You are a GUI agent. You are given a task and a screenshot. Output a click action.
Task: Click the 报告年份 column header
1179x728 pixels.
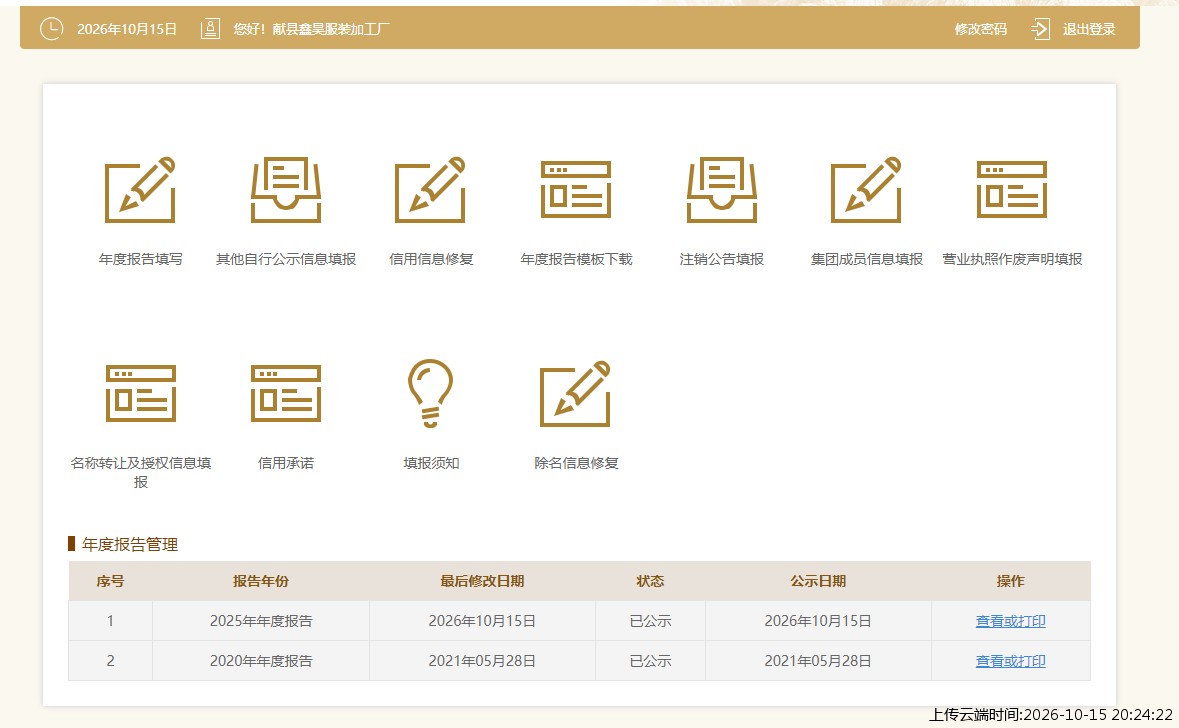tap(261, 581)
